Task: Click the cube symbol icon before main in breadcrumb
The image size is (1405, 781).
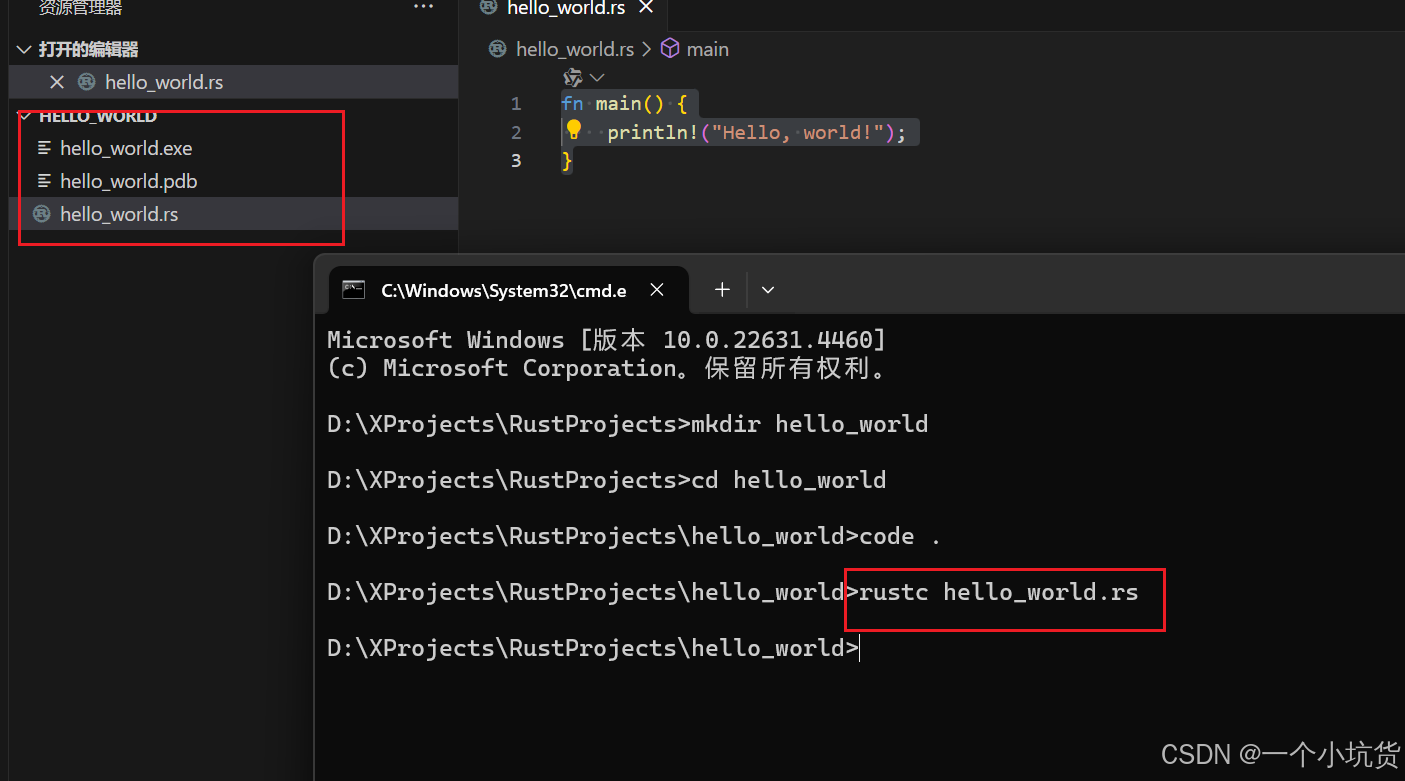Action: click(x=670, y=49)
